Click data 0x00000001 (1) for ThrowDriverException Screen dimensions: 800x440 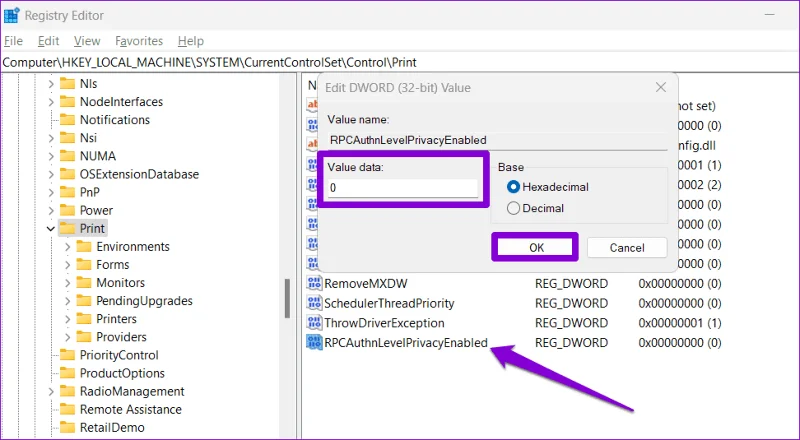click(x=680, y=323)
